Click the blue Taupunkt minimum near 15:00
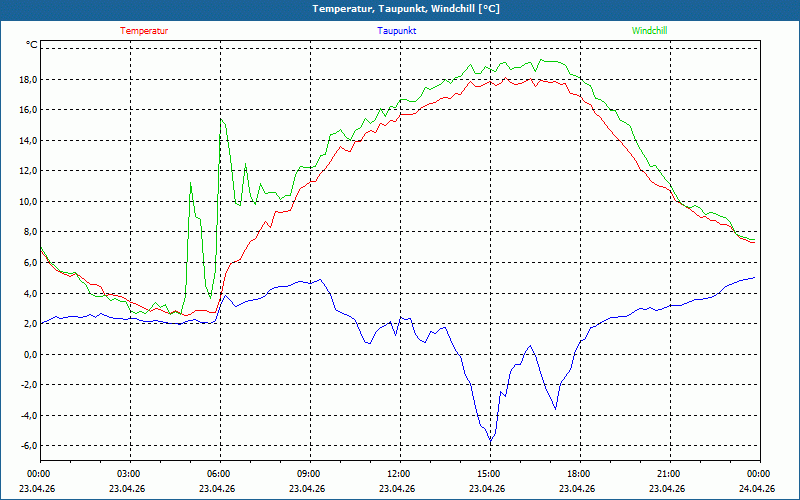The image size is (800, 500). pos(490,441)
